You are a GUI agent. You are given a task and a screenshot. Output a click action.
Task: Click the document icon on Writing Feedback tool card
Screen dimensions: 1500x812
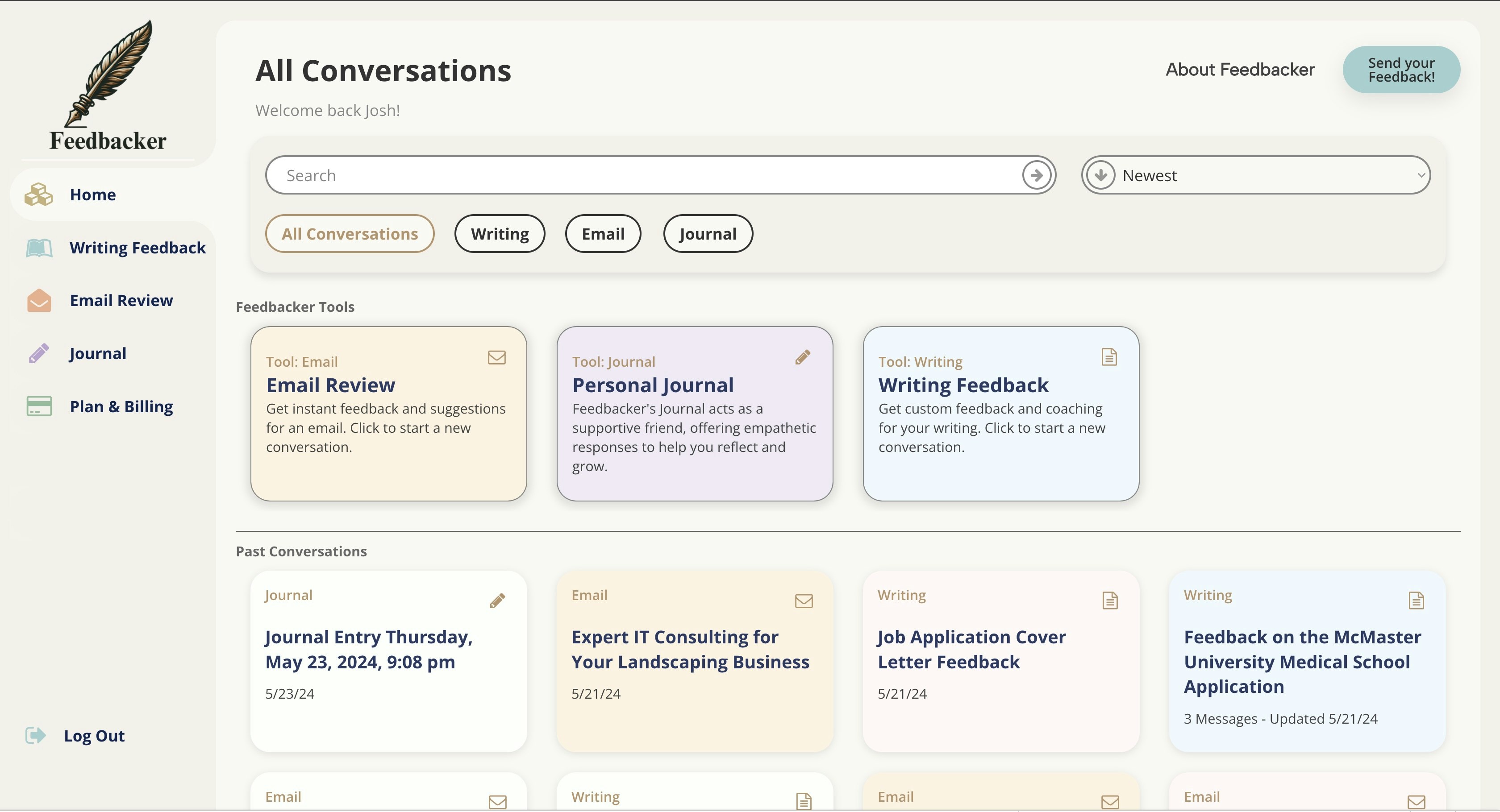click(1109, 357)
